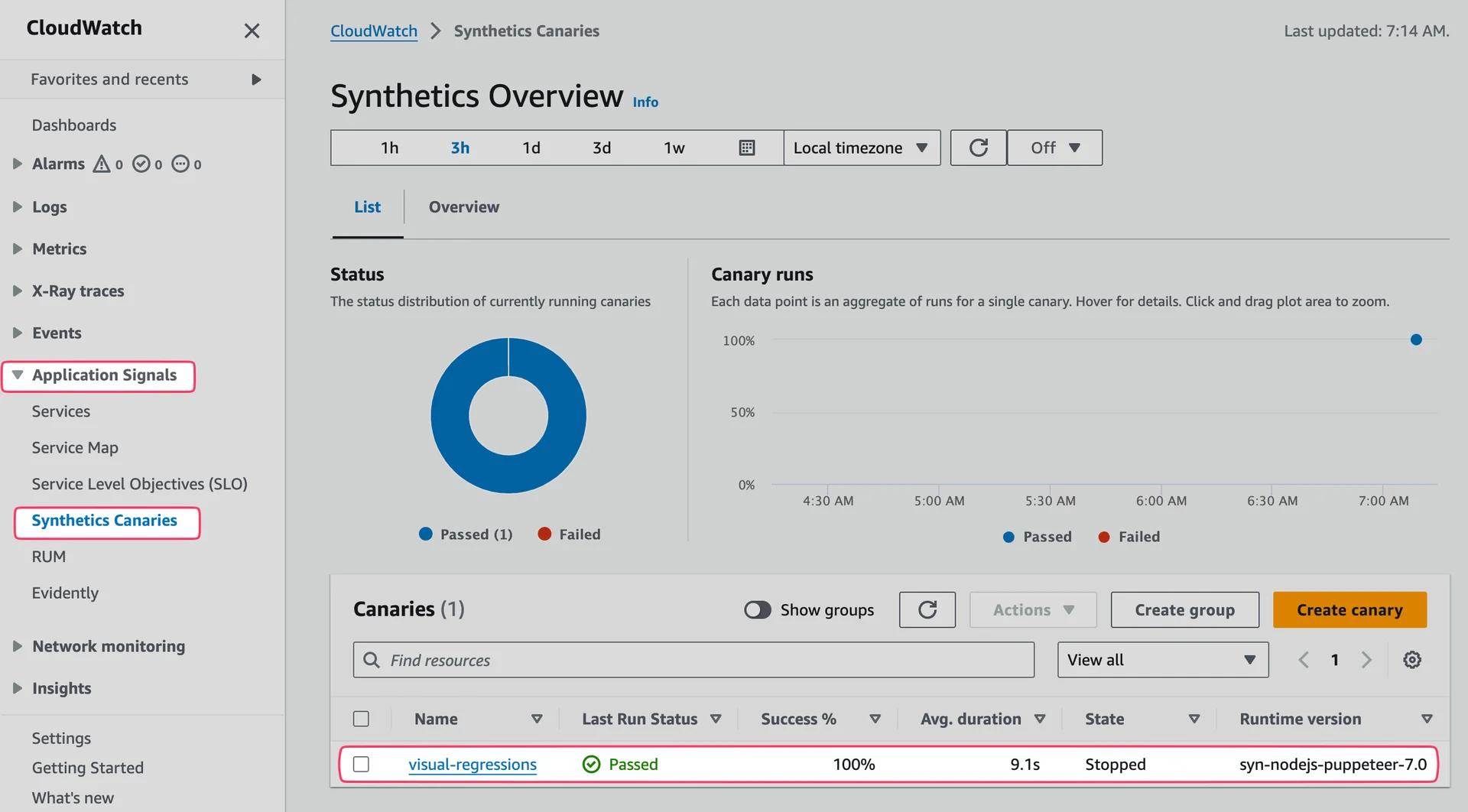
Task: Click inside the Find resources field
Action: click(x=688, y=659)
